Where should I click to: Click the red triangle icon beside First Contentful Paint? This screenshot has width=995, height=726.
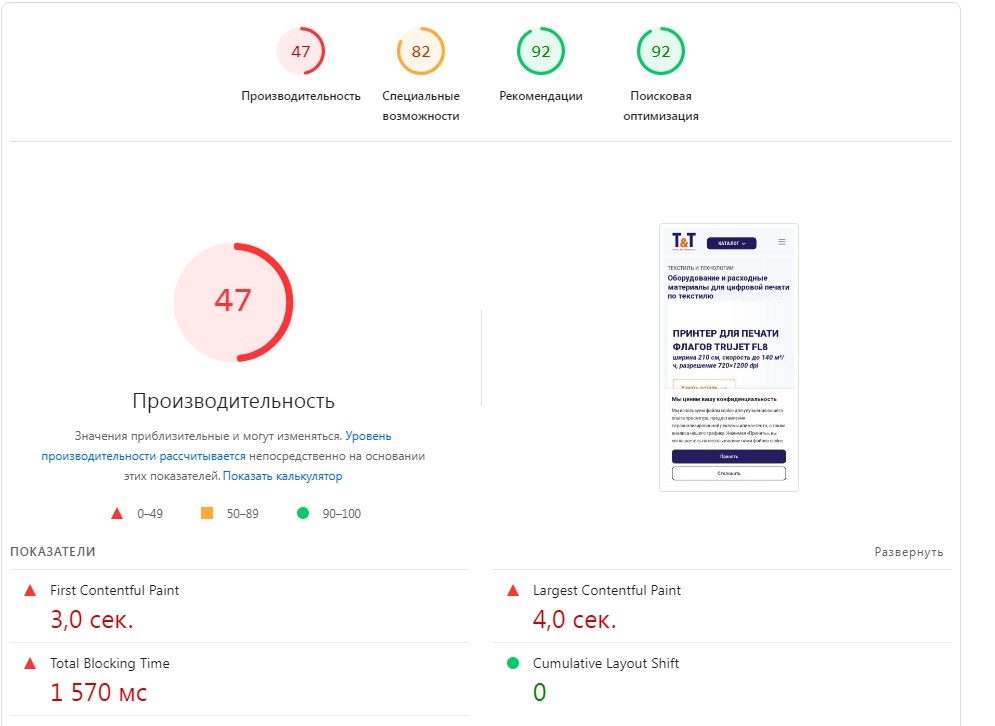click(x=32, y=590)
